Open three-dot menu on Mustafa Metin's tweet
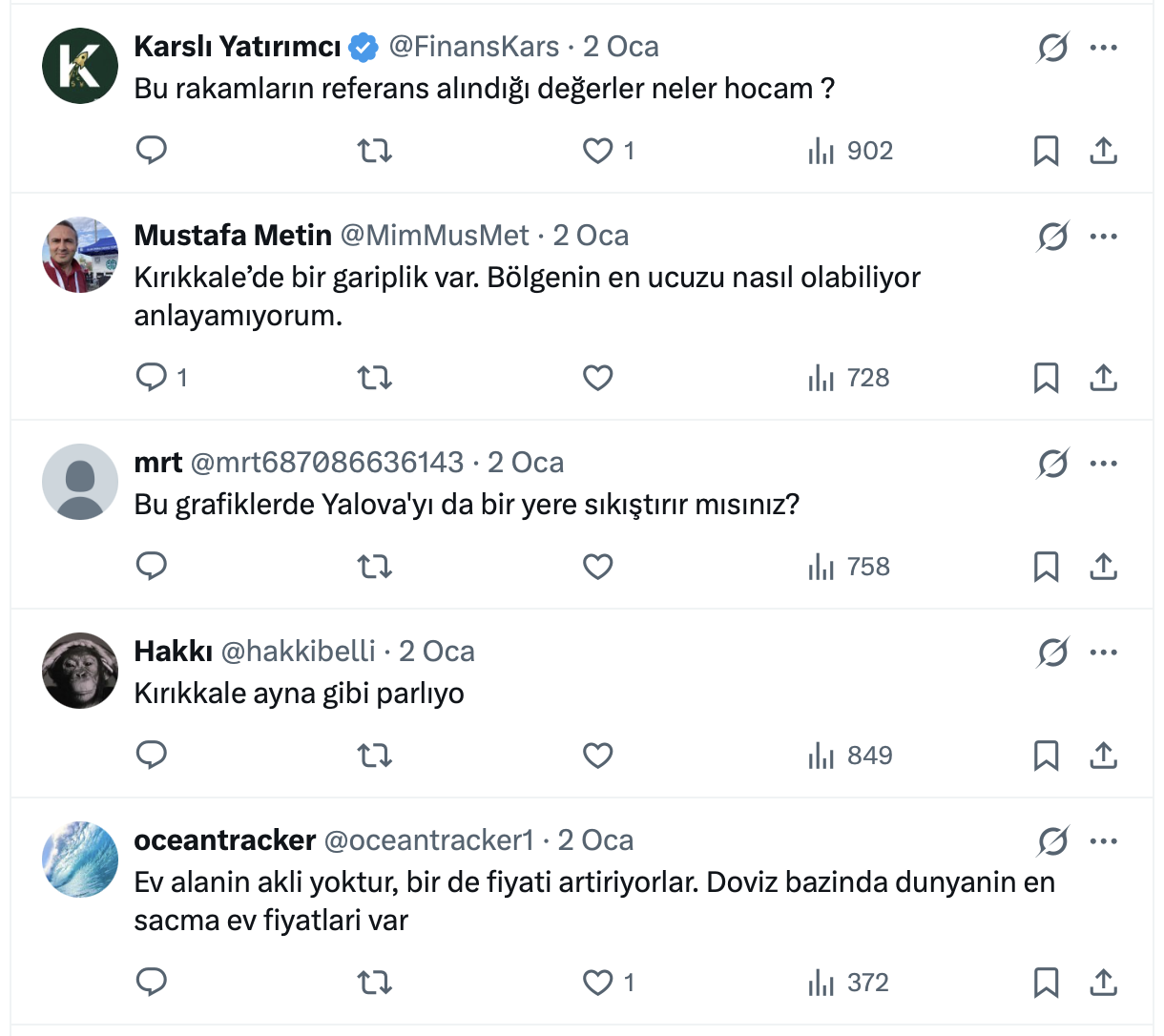The image size is (1164, 1036). 1104,237
